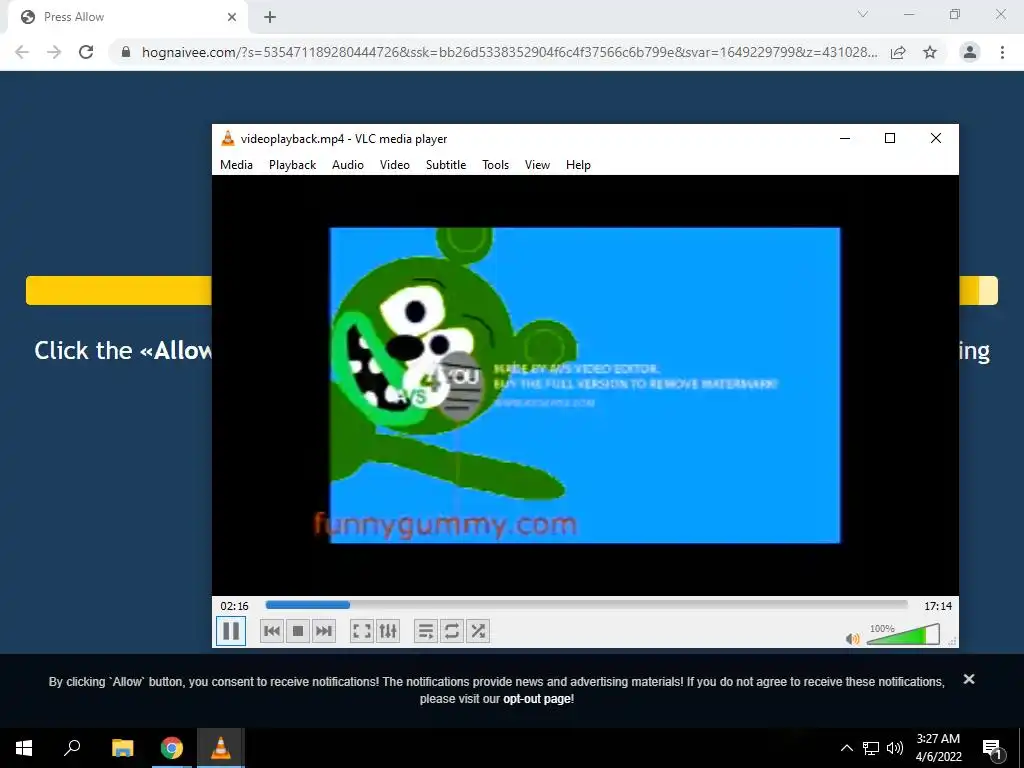
Task: Show extended settings in VLC
Action: (x=388, y=631)
